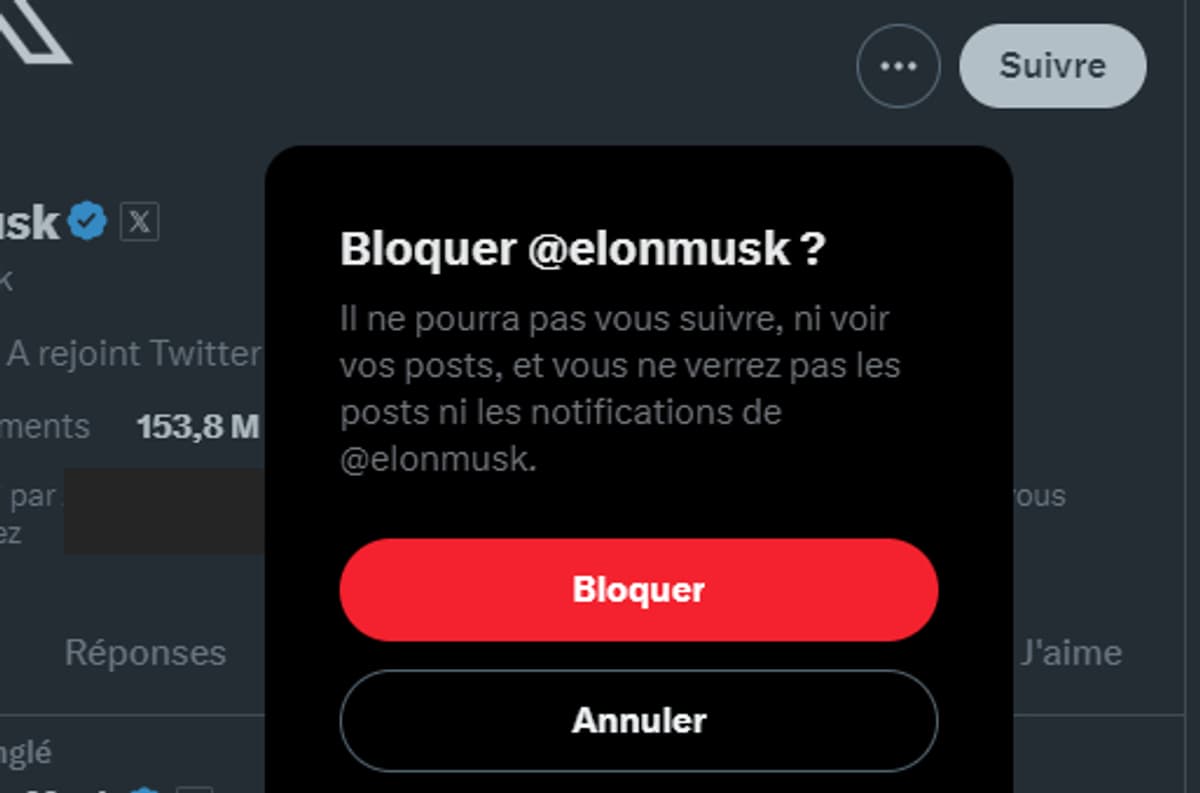The image size is (1200, 793).
Task: Click the pinned post label below Réponses
Action: 27,752
